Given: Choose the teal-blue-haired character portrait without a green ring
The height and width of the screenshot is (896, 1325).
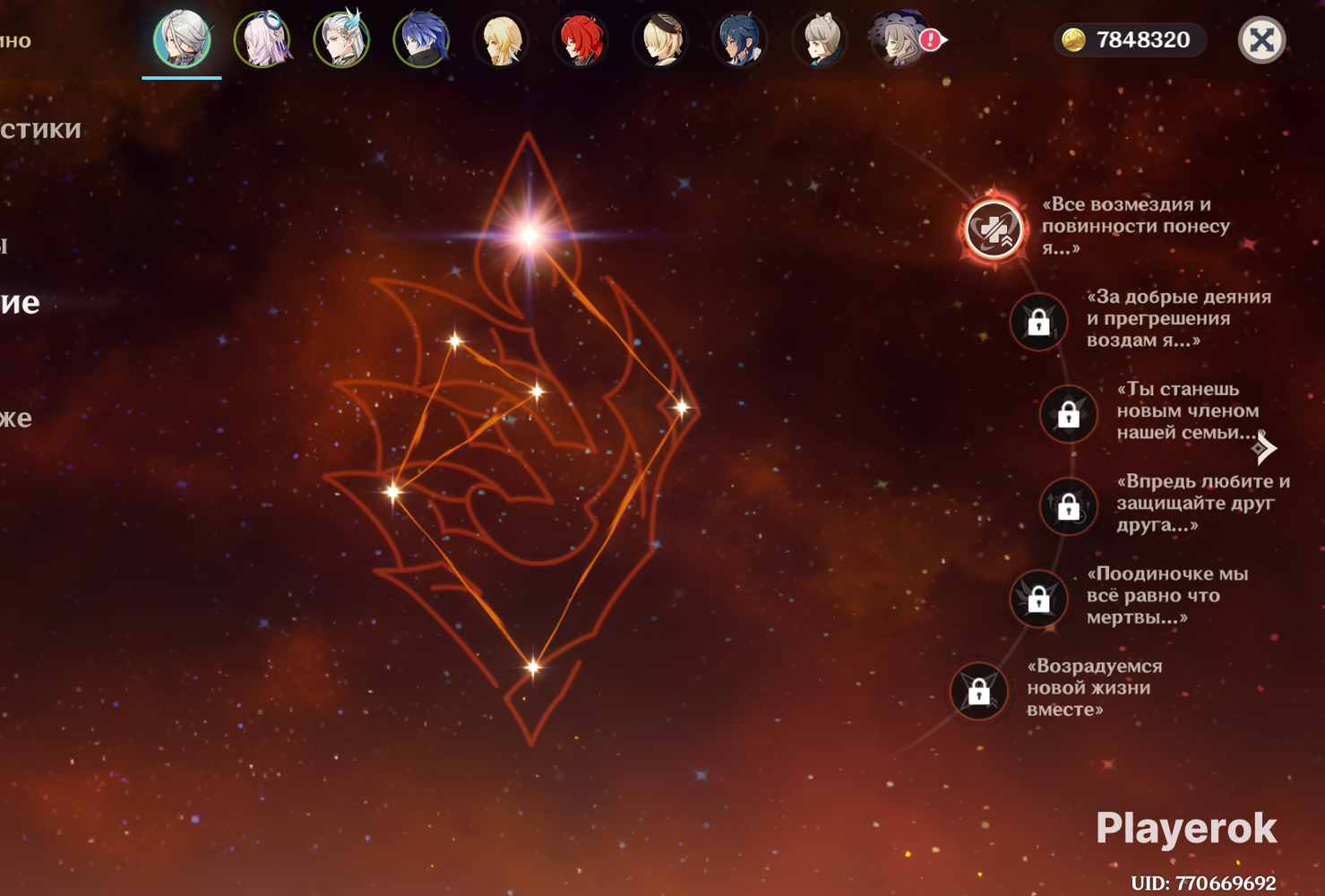Looking at the screenshot, I should click(x=740, y=39).
